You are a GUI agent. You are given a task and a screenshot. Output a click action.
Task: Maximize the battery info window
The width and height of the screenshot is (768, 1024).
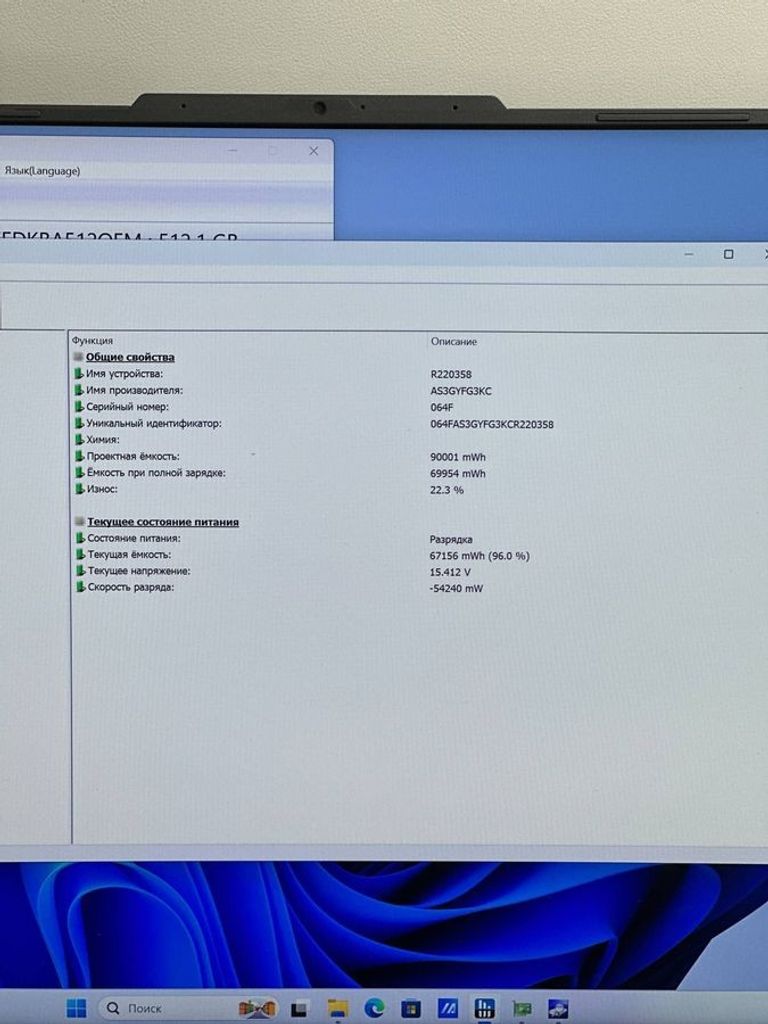[728, 255]
